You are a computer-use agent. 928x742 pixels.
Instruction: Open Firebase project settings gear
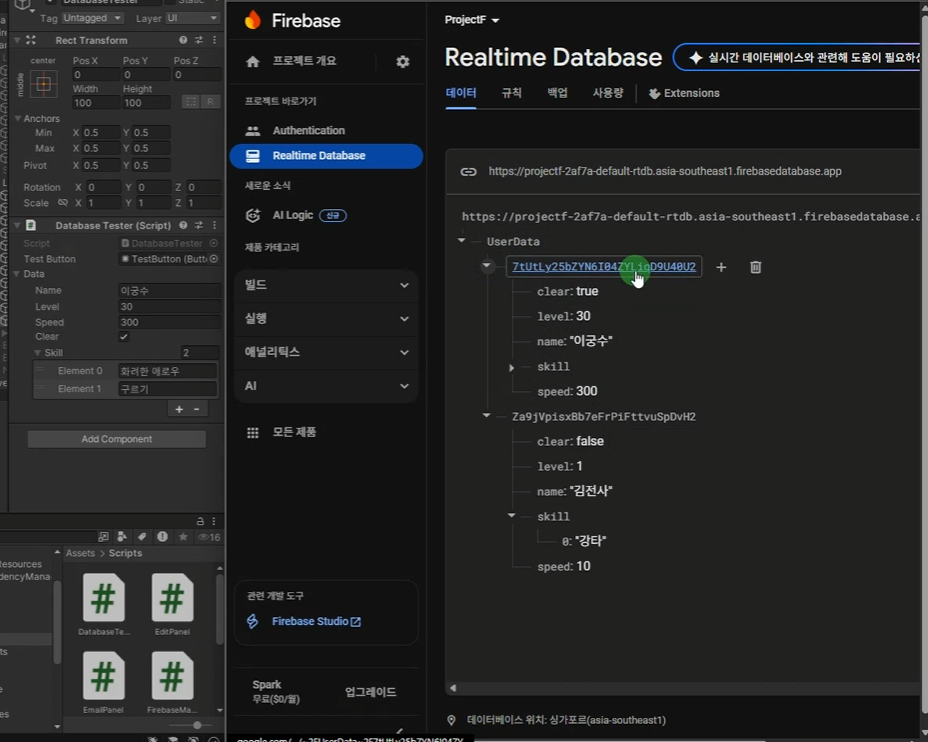pyautogui.click(x=402, y=62)
